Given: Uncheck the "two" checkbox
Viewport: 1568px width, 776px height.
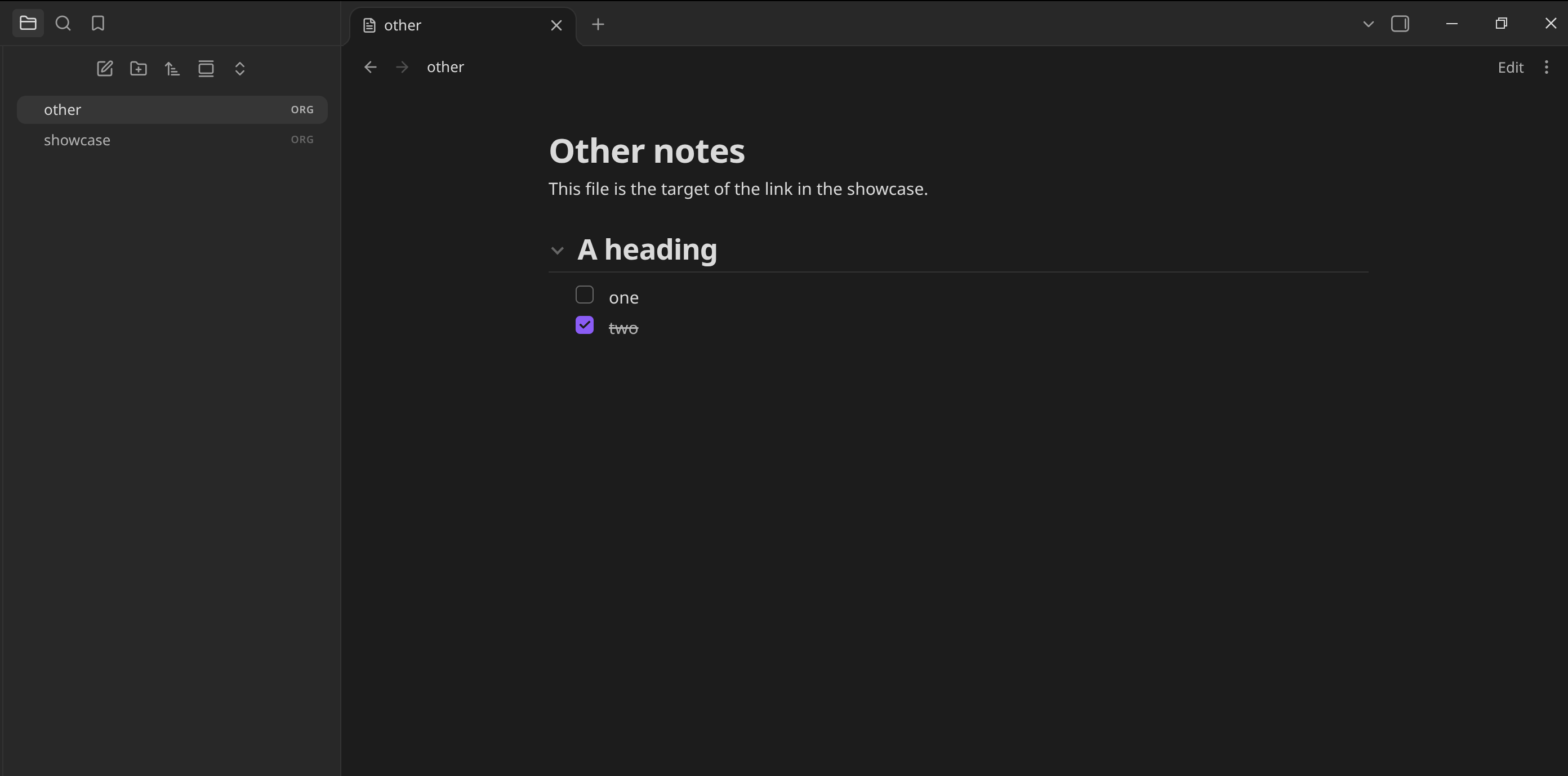Looking at the screenshot, I should (x=585, y=325).
